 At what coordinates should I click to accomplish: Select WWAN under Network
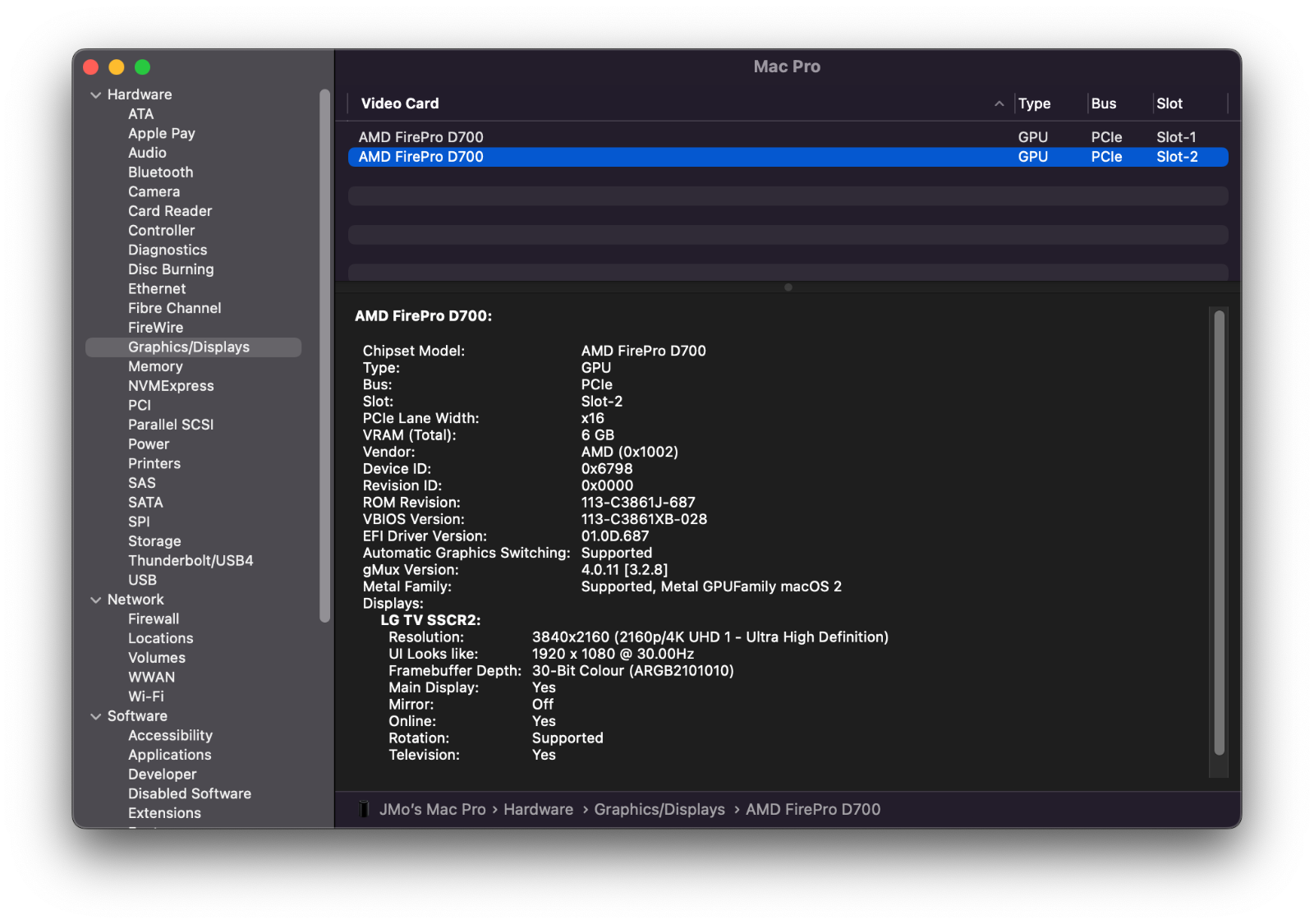(x=151, y=678)
